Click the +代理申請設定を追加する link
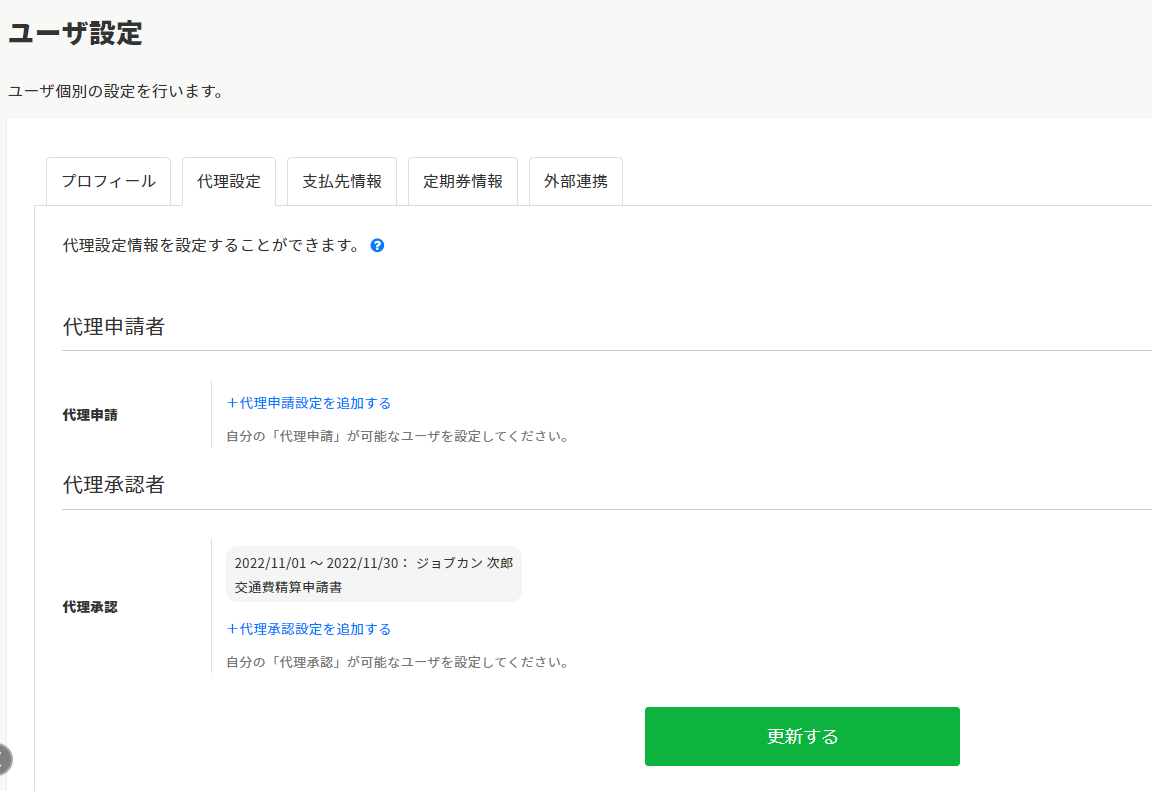 pos(309,403)
